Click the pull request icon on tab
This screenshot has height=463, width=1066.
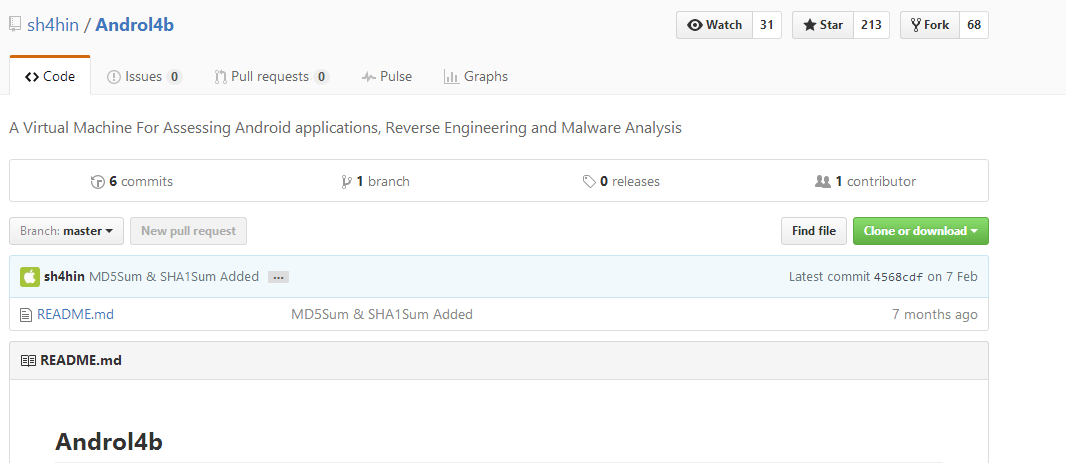pos(220,77)
